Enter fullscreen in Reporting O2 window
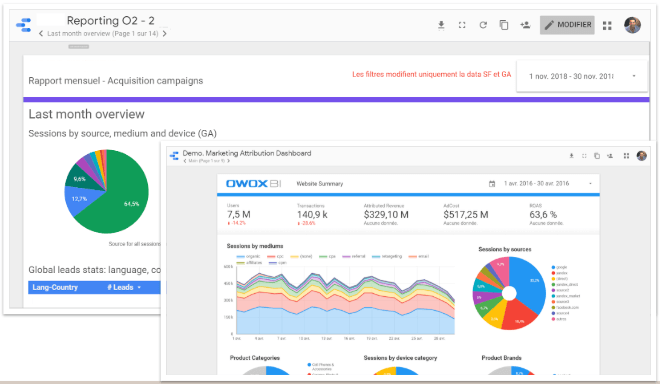Screen dimensions: 660x384 pyautogui.click(x=462, y=25)
